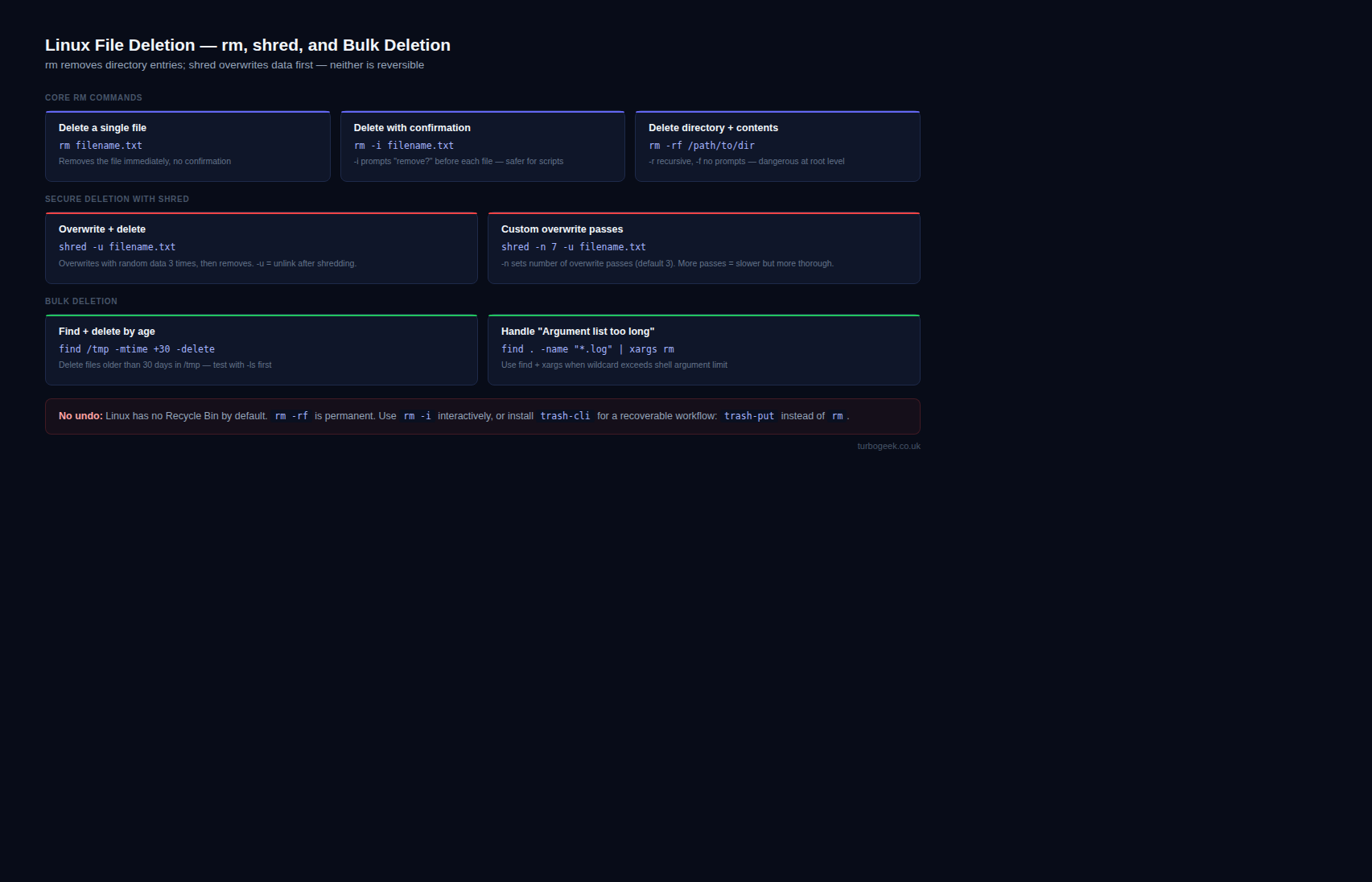Click the 'Custom overwrite passes' card title

coord(562,229)
